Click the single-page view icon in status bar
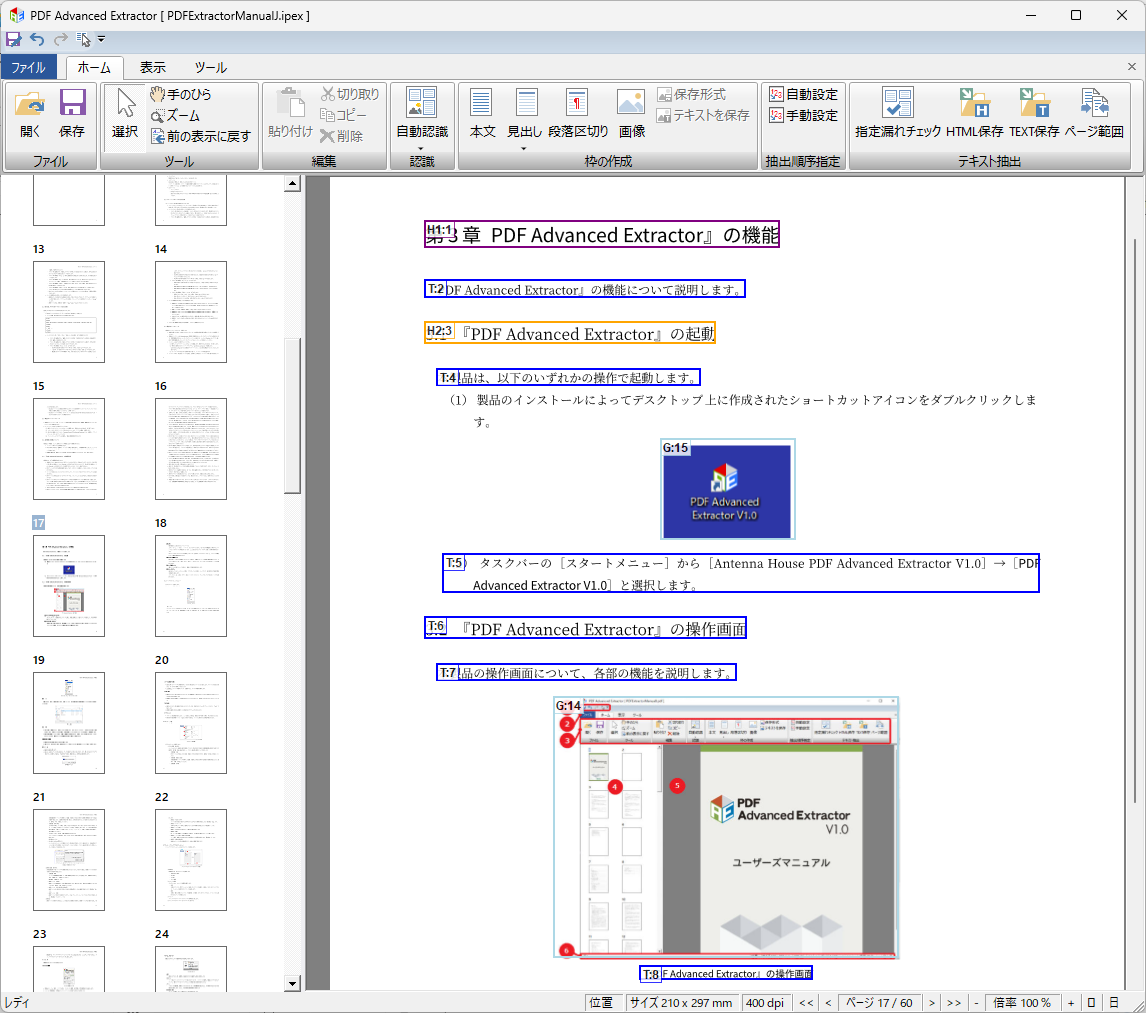Image resolution: width=1146 pixels, height=1013 pixels. (x=1091, y=1003)
